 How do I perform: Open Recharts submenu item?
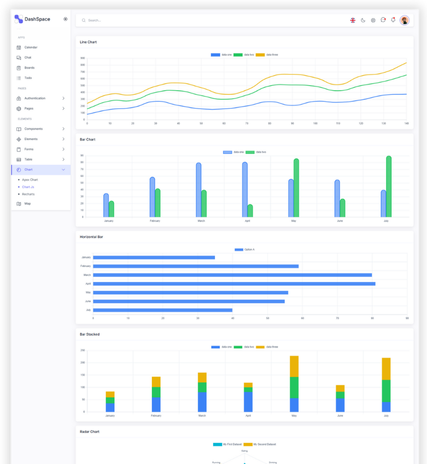point(28,194)
